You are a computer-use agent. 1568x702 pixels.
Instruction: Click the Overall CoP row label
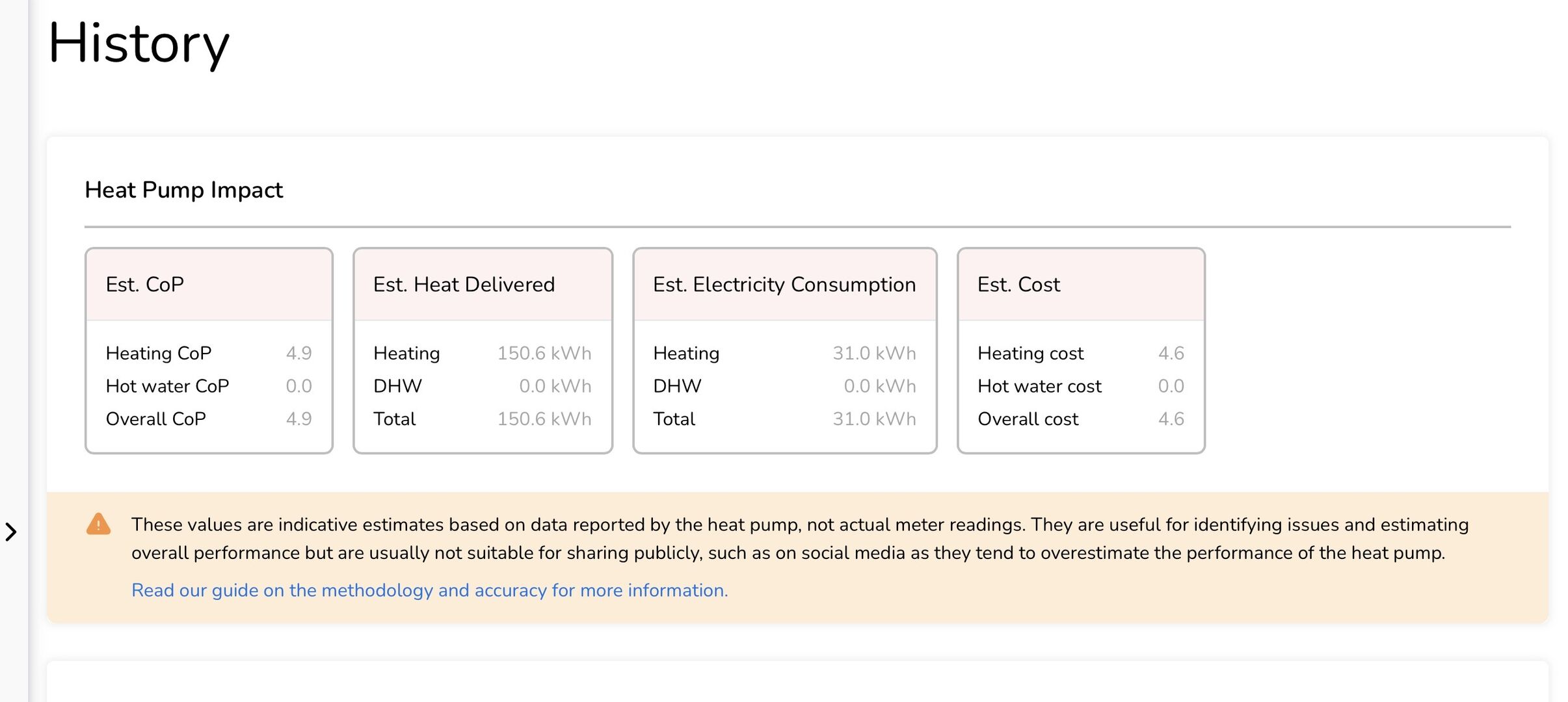coord(155,419)
